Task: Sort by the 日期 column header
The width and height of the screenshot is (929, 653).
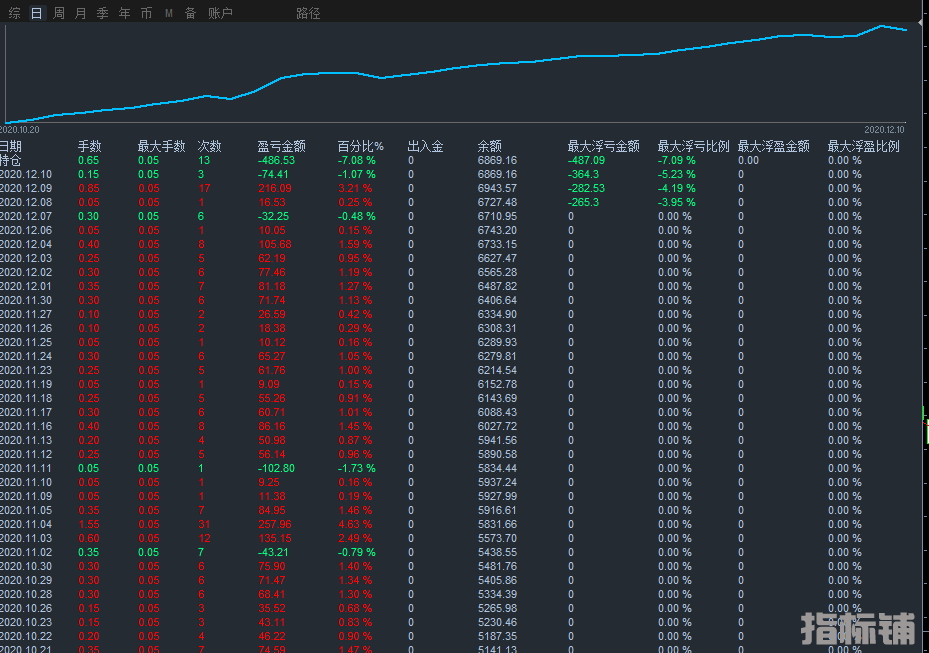Action: (11, 146)
